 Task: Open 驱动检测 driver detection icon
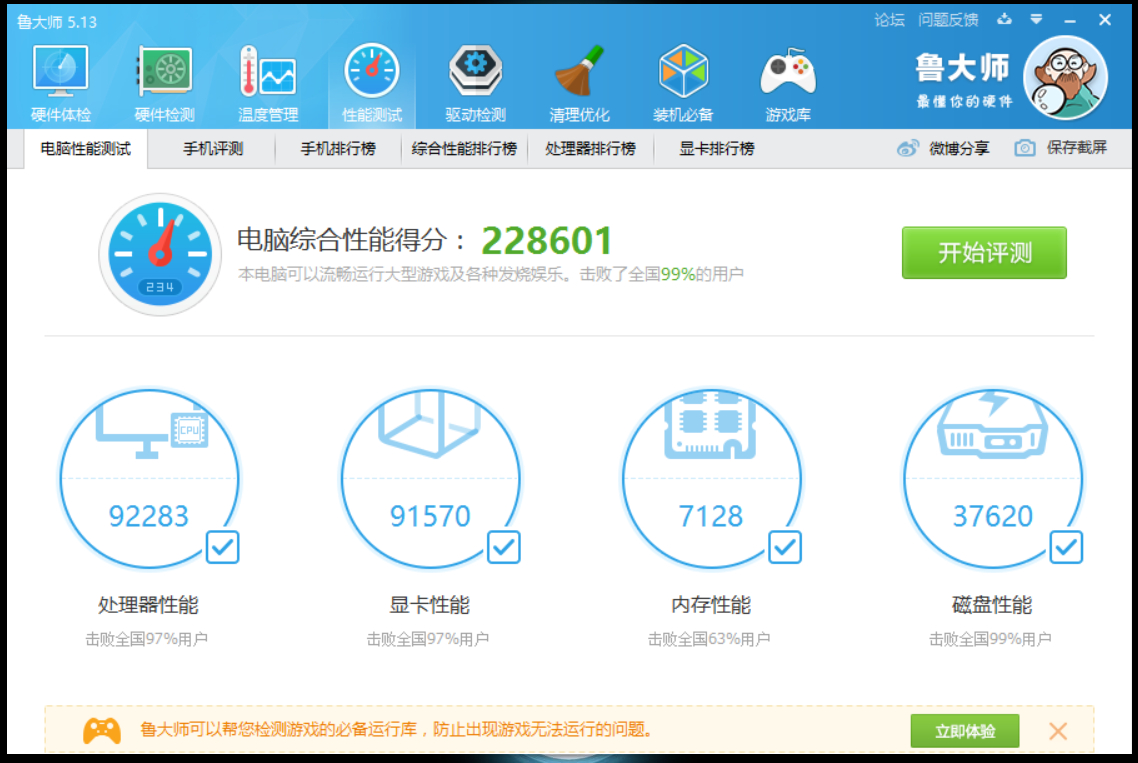tap(475, 83)
